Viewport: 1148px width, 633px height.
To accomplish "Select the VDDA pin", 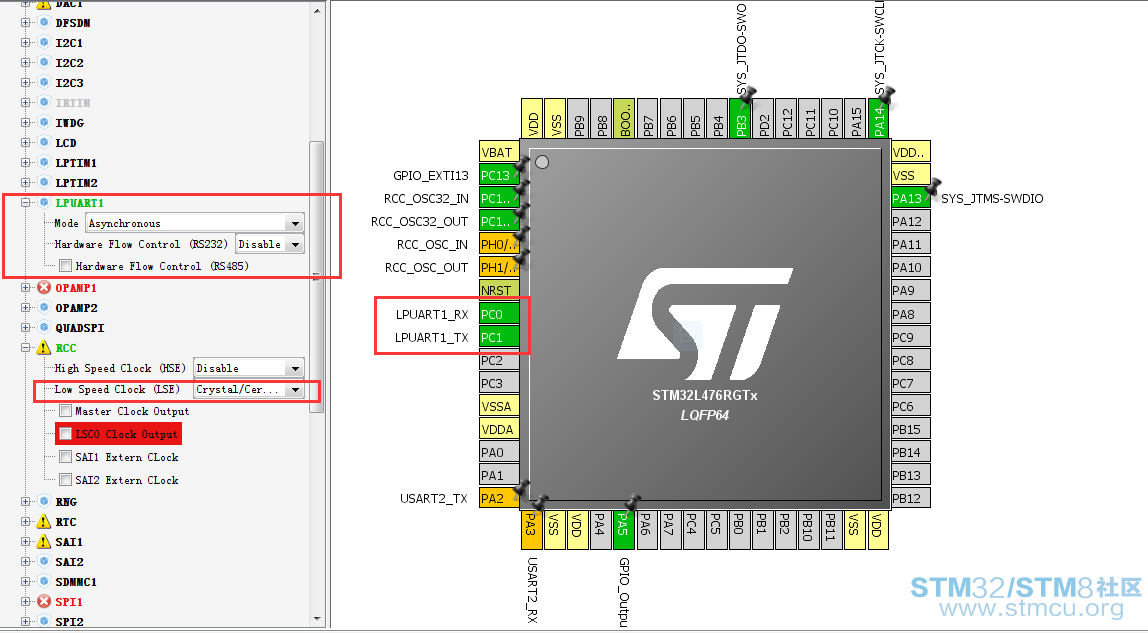I will point(499,429).
